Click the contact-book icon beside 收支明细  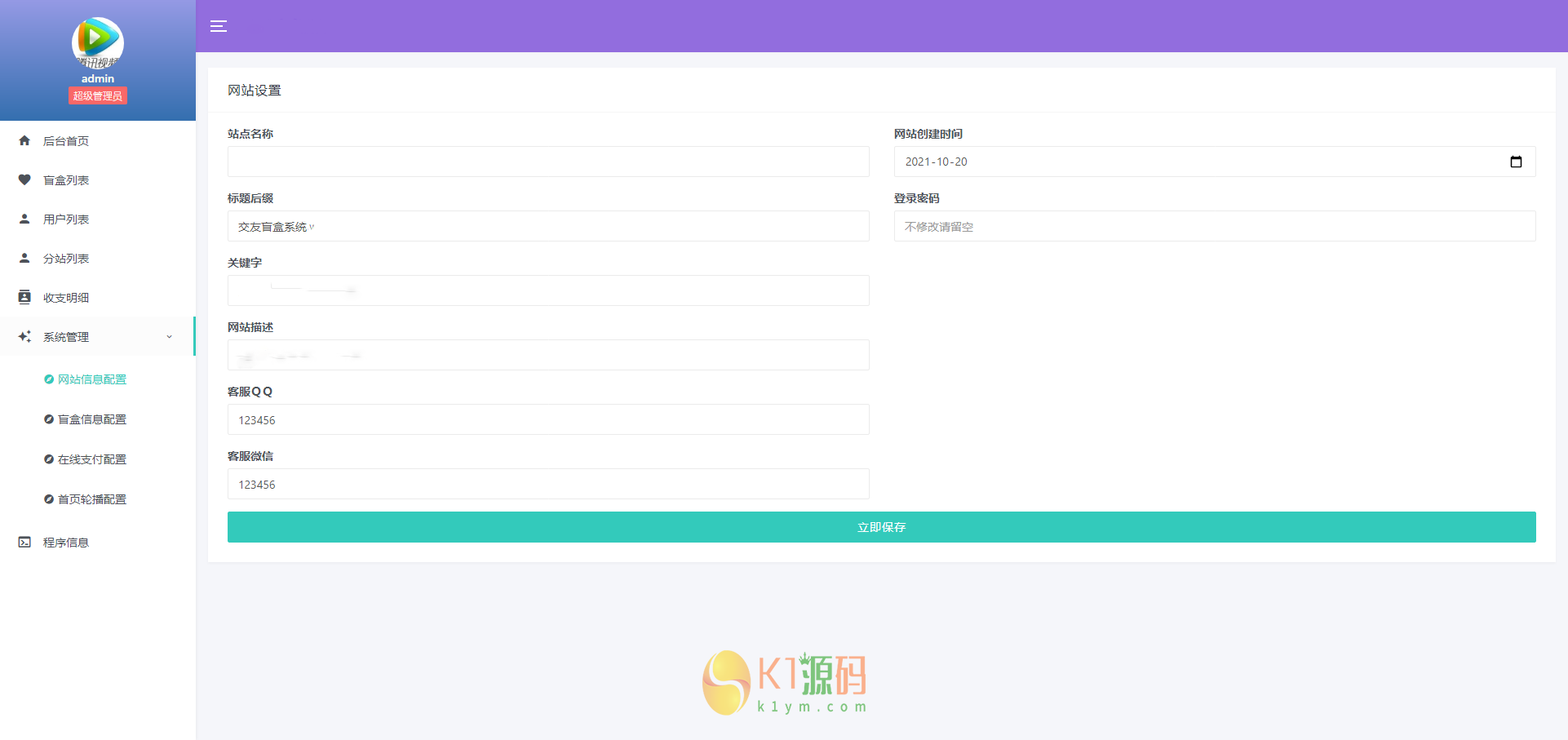(24, 297)
